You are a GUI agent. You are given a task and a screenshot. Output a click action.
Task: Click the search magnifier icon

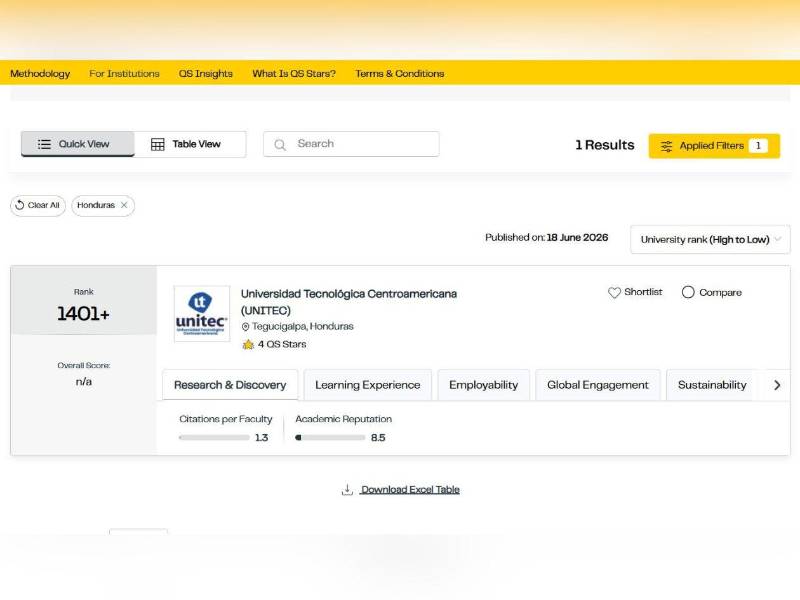point(280,145)
